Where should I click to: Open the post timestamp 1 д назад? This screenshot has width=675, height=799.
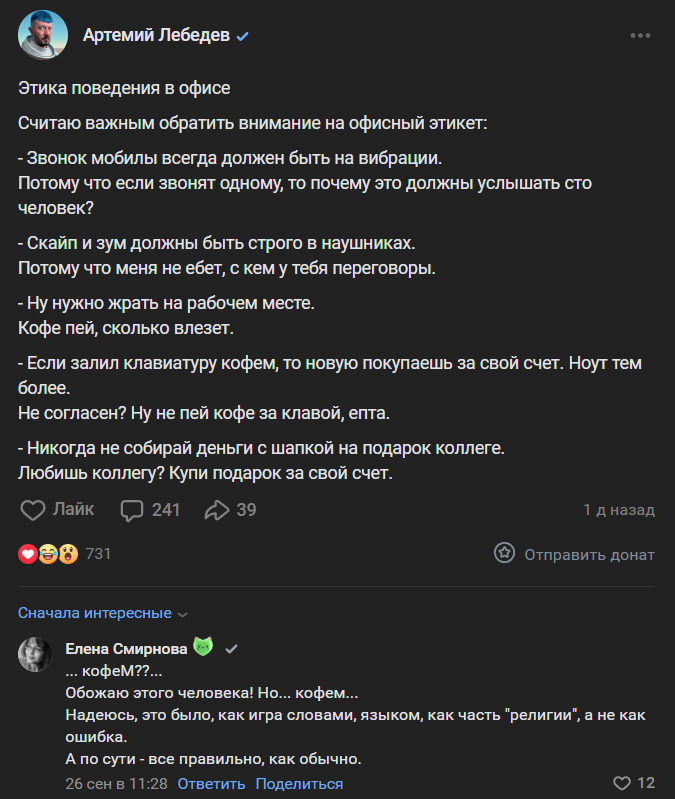point(619,510)
